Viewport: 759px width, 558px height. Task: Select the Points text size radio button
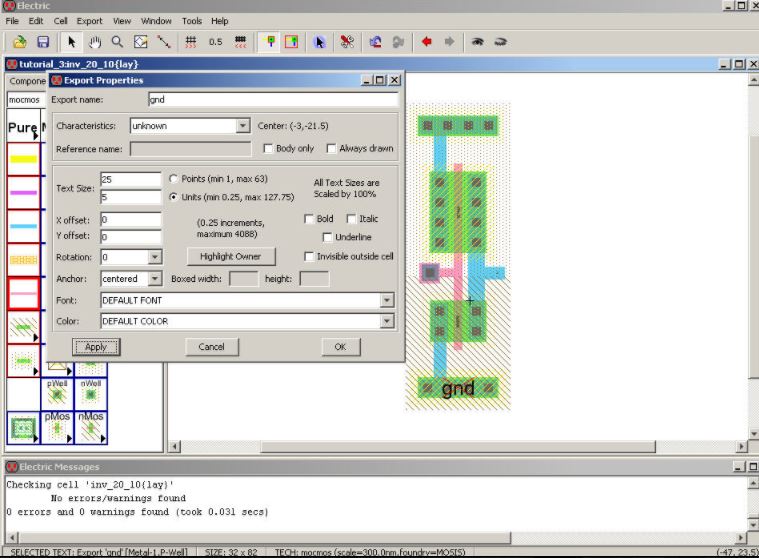click(x=173, y=178)
